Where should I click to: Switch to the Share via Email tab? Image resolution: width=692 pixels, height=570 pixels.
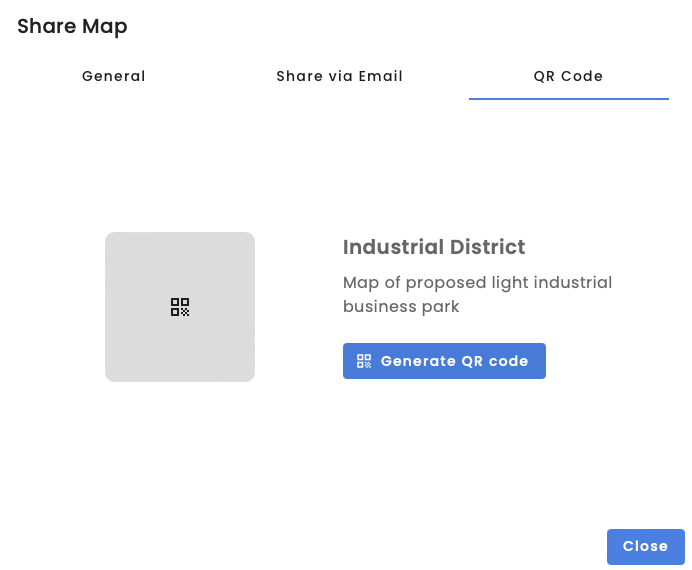340,76
